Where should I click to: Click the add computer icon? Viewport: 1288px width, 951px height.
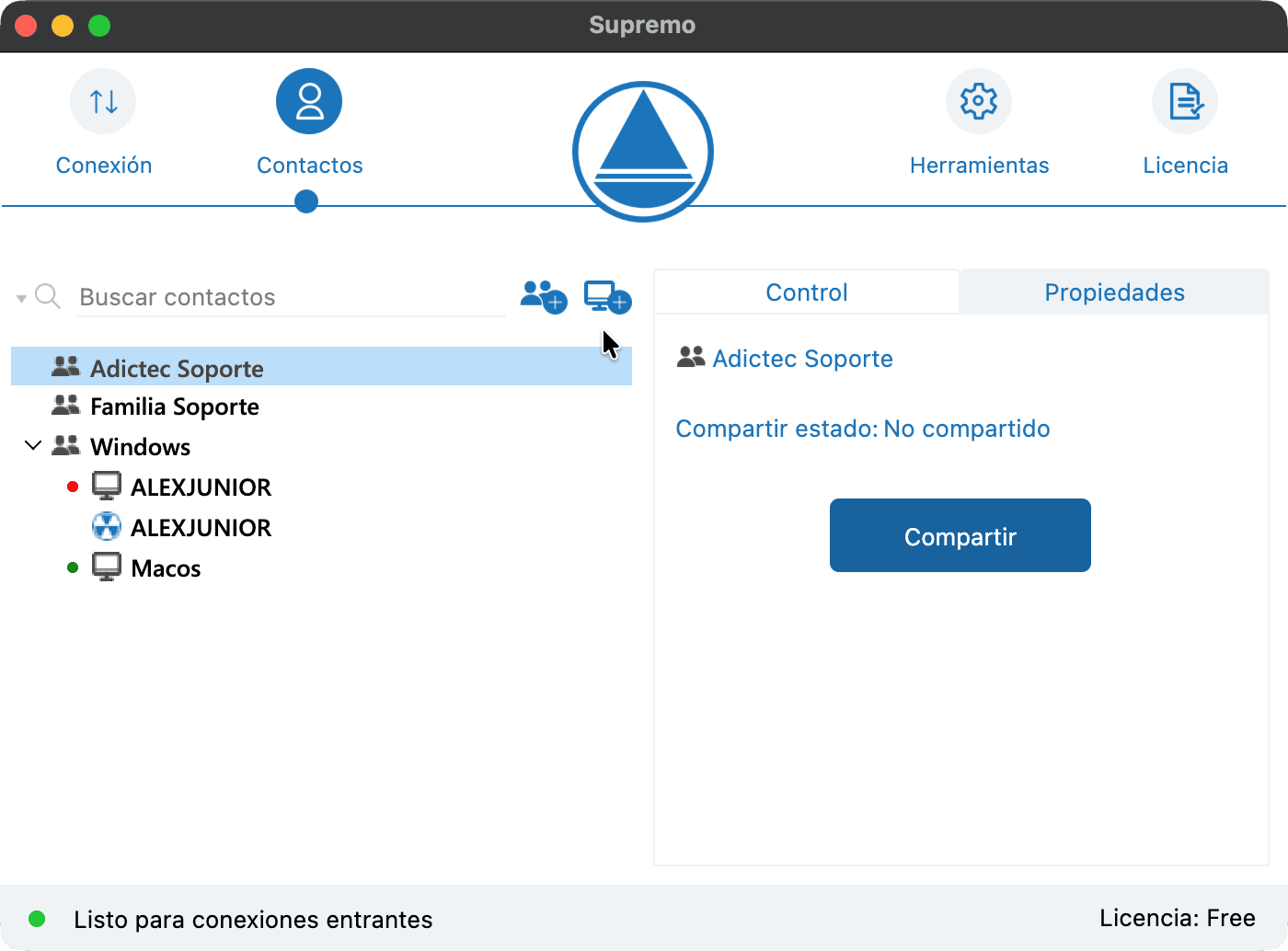click(608, 296)
